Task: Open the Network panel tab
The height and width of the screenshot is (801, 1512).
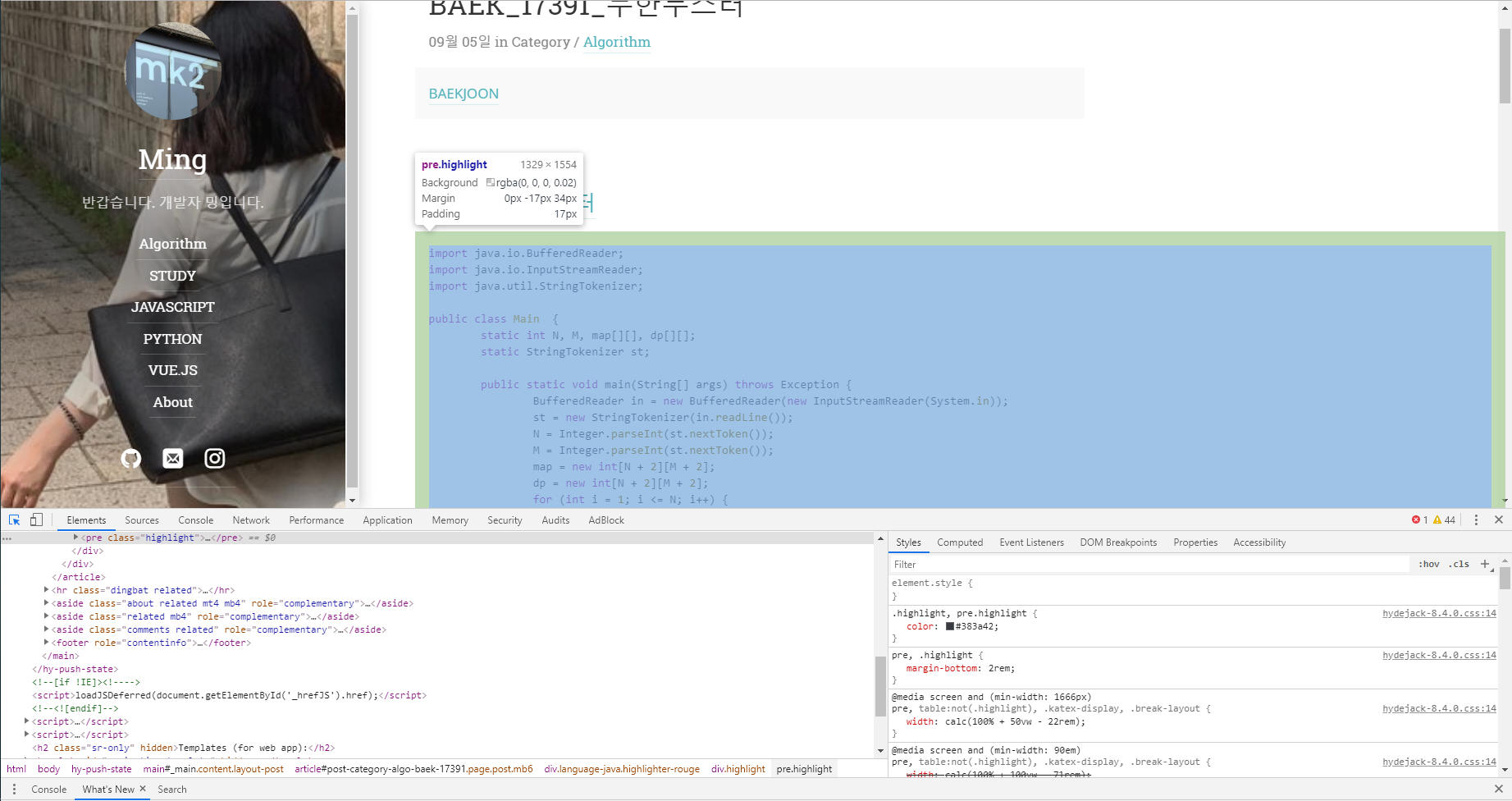Action: click(251, 520)
